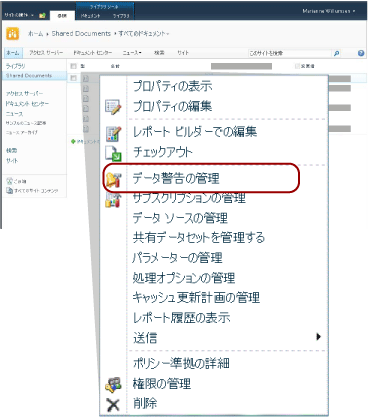The image size is (368, 417).
Task: Switch to the ドキュメント ribbon tab
Action: point(90,16)
